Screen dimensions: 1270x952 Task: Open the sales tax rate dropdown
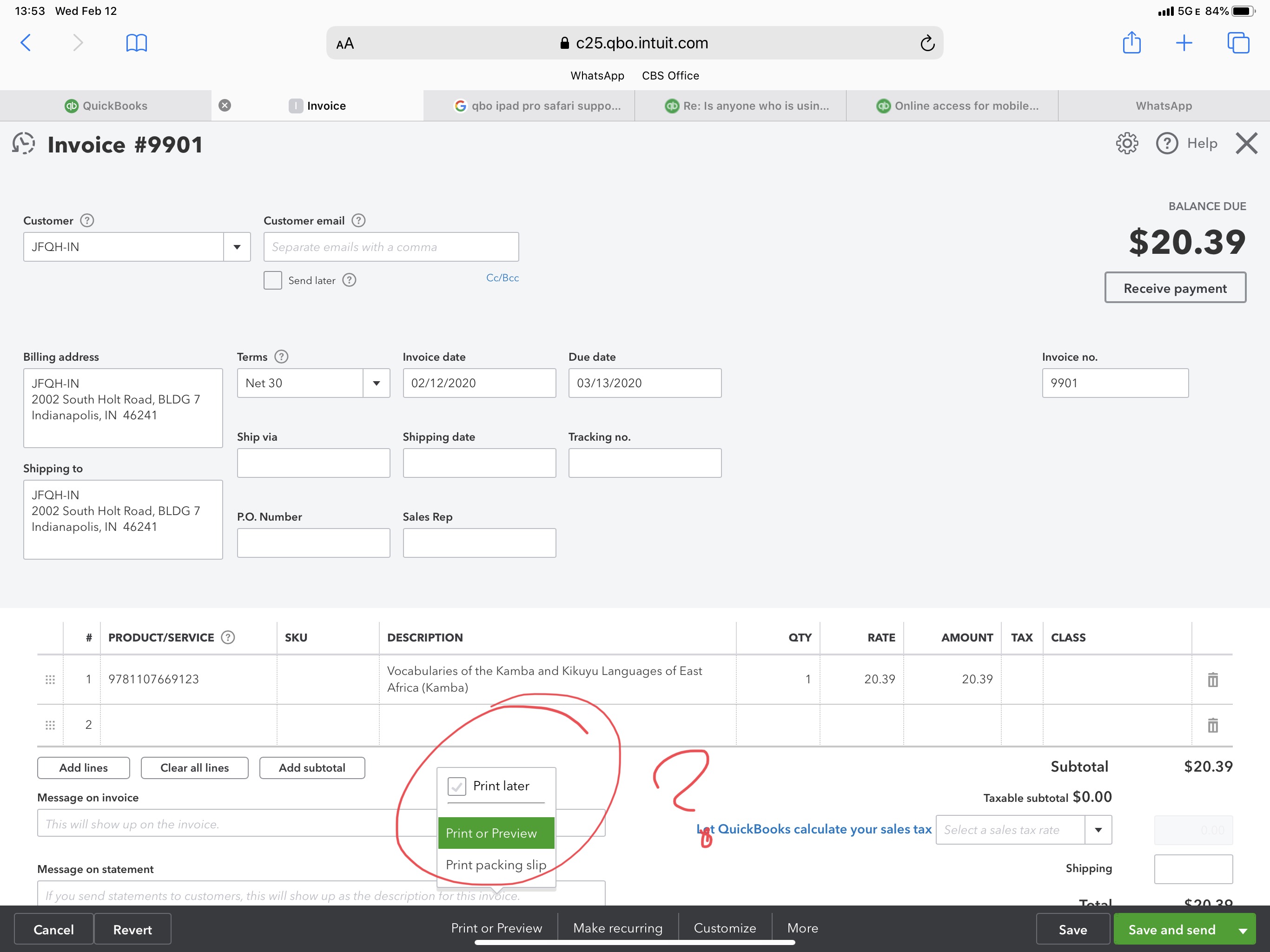point(1098,830)
